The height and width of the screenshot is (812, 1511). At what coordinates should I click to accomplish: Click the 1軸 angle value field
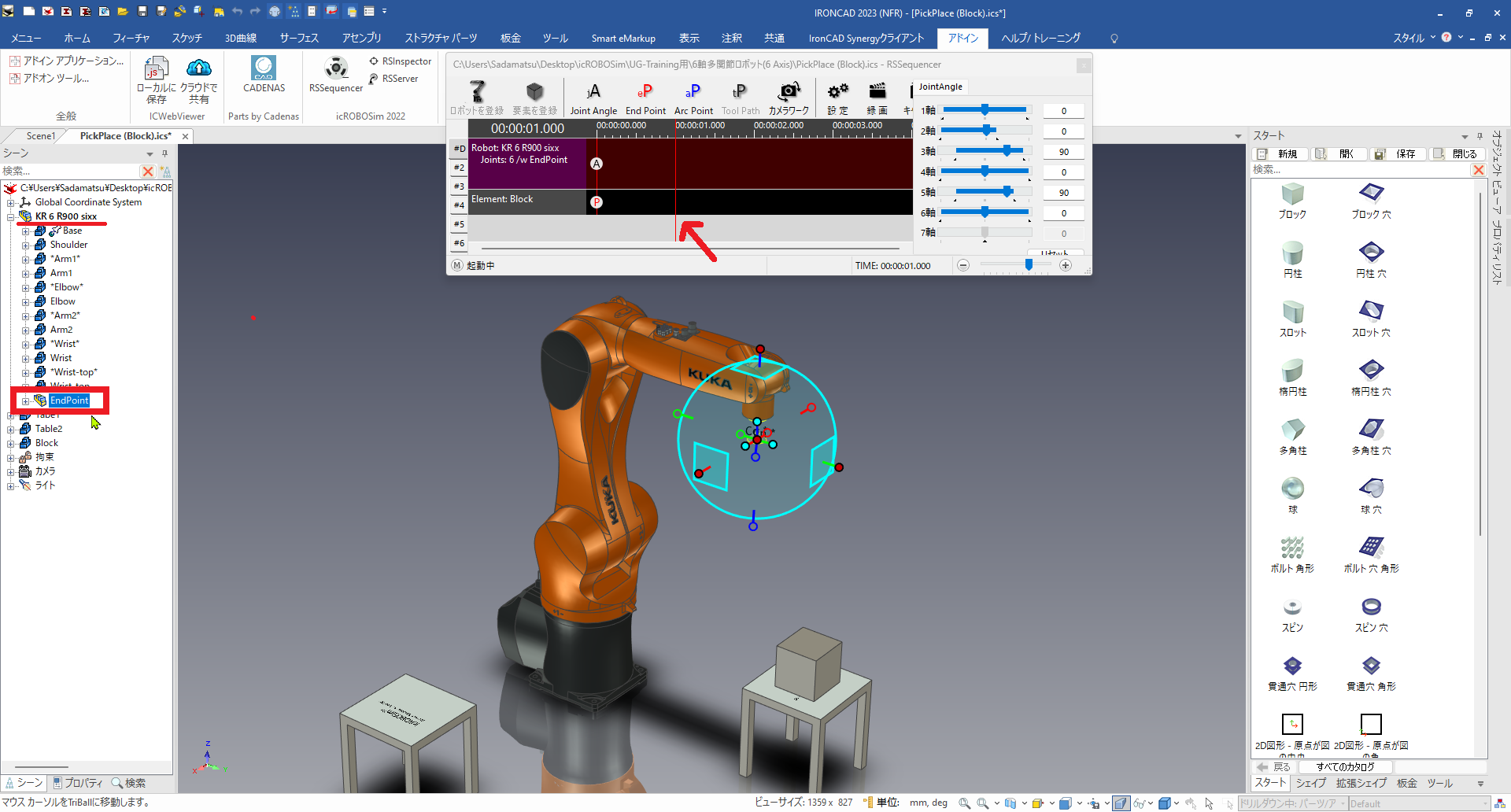point(1063,111)
